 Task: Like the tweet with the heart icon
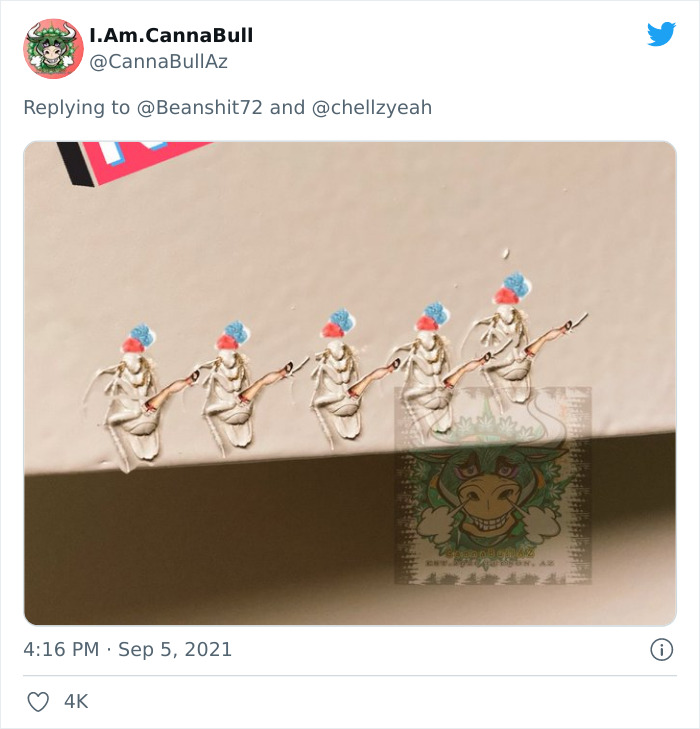[38, 702]
